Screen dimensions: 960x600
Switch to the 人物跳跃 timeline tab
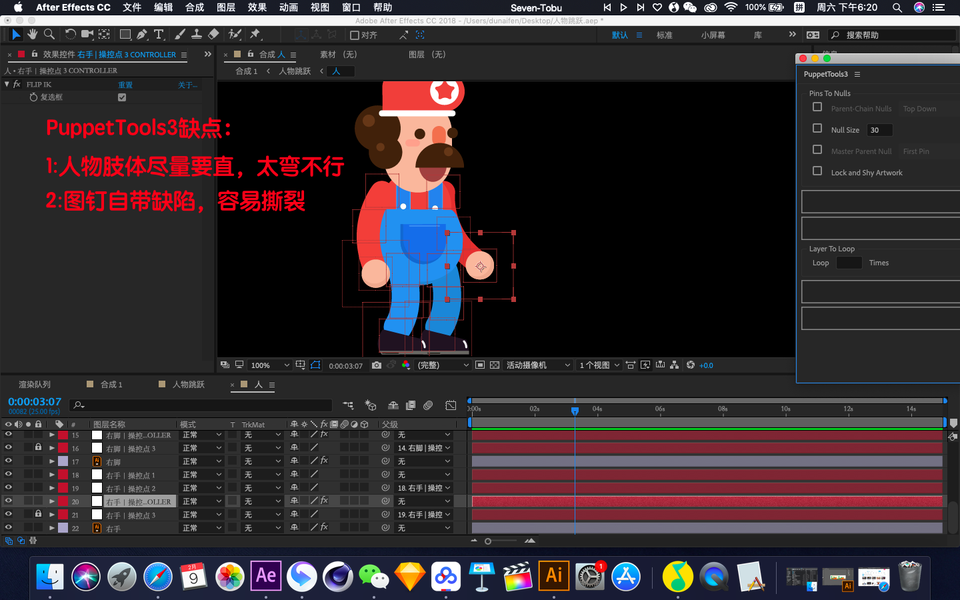point(189,384)
